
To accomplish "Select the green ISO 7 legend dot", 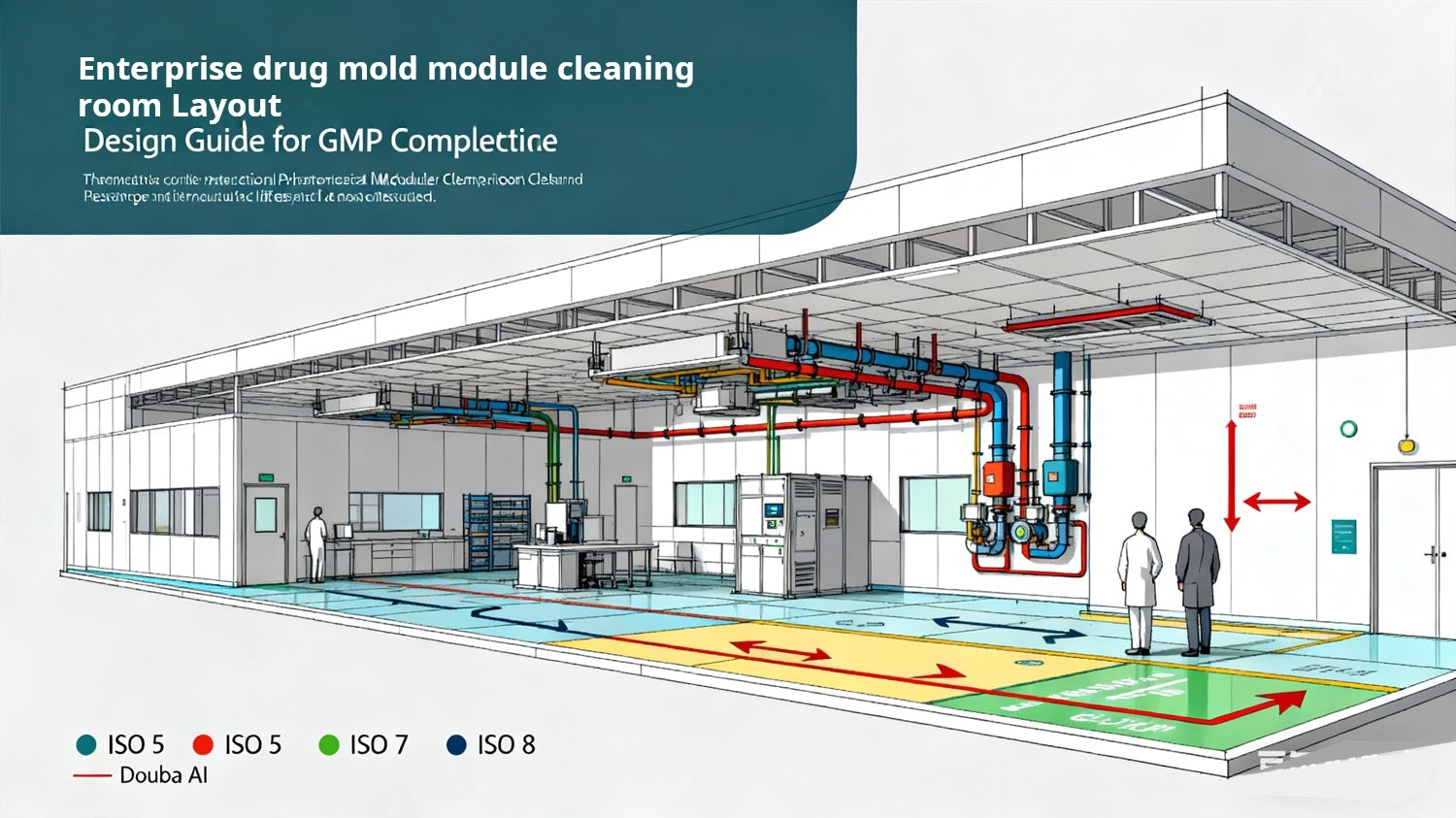I will coord(330,745).
